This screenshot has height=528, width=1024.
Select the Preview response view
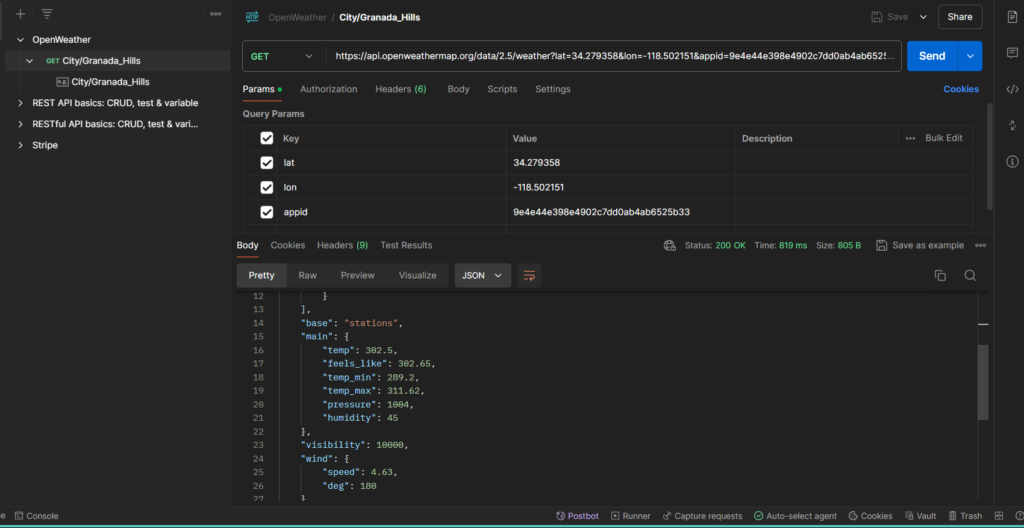(x=358, y=275)
